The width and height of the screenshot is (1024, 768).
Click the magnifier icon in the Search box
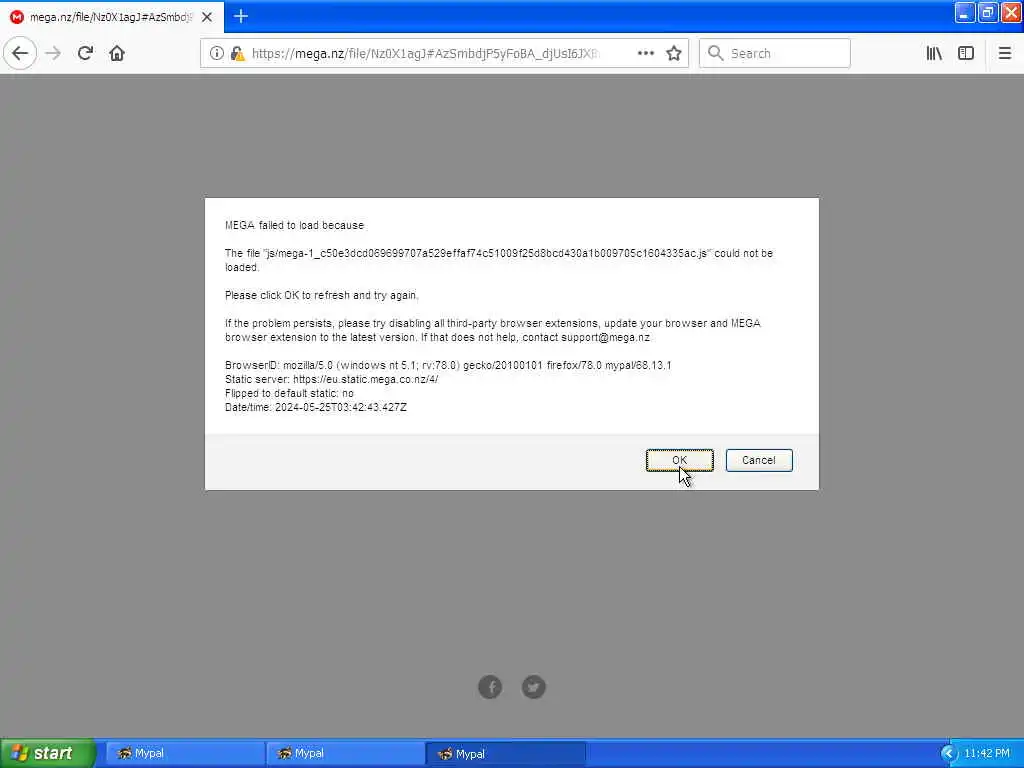click(x=716, y=54)
